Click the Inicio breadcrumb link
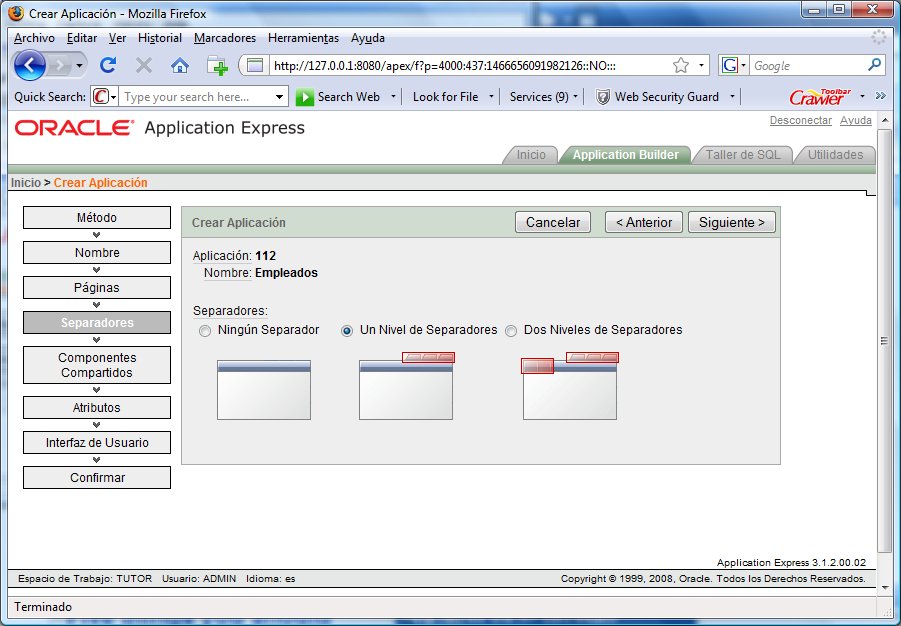901x626 pixels. tap(26, 183)
